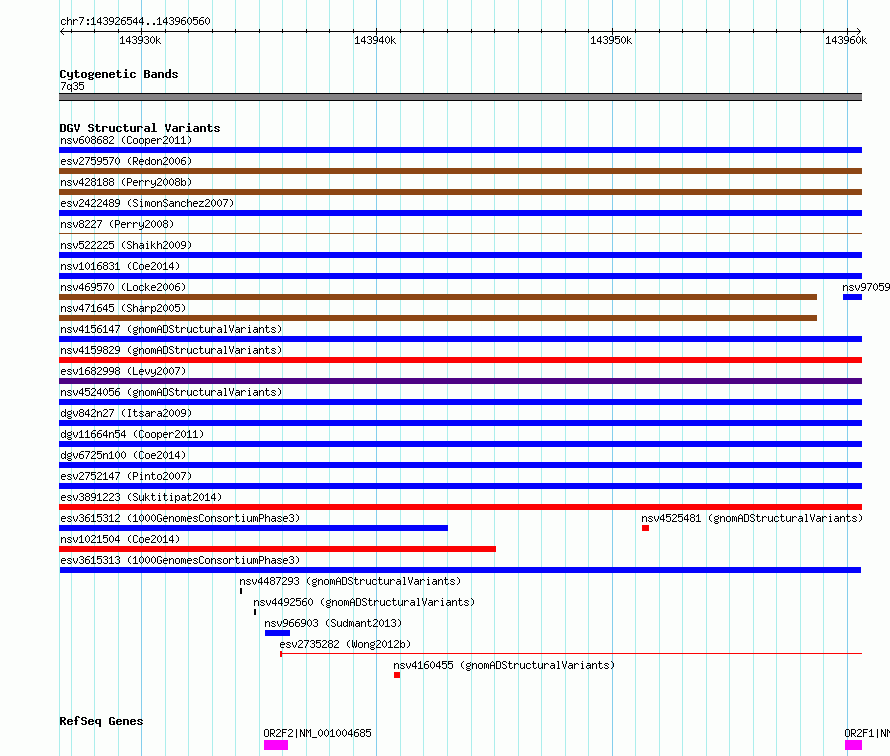The height and width of the screenshot is (756, 890).
Task: Click esv3615313 1000Genomes variant label
Action: tap(180, 560)
